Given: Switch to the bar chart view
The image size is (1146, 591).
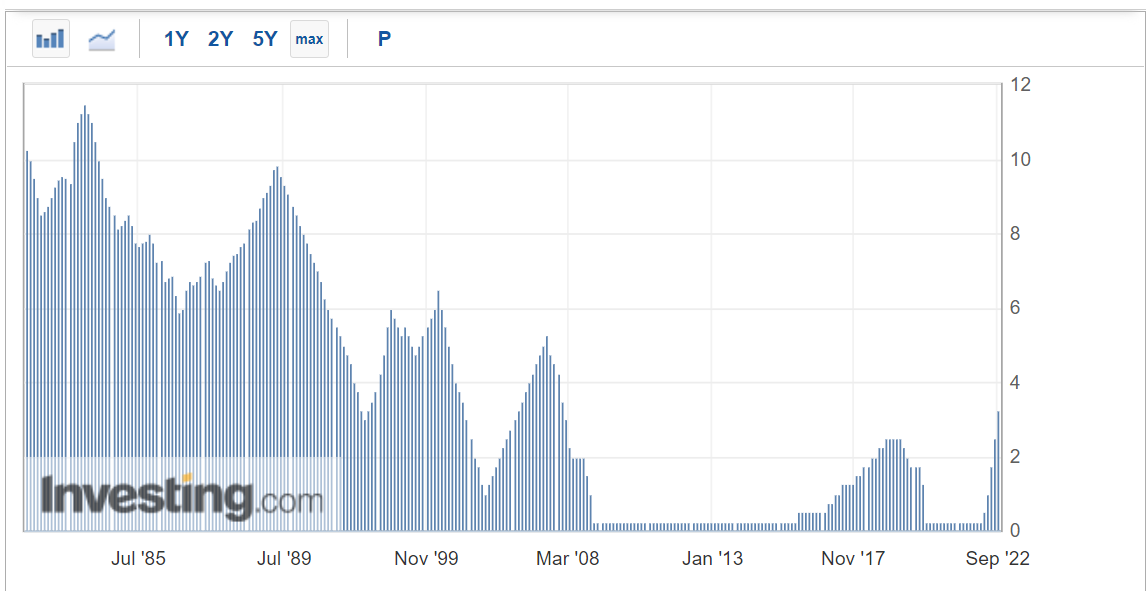Looking at the screenshot, I should click(x=50, y=39).
